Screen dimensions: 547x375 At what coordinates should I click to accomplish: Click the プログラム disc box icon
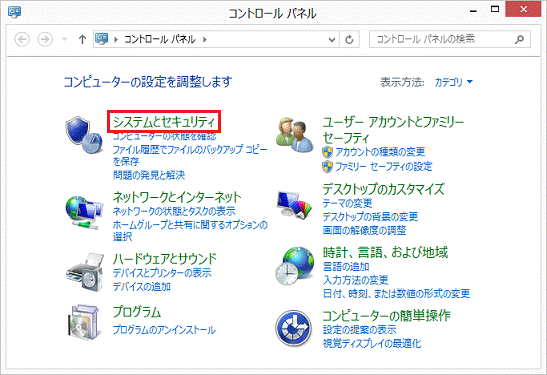[x=83, y=322]
